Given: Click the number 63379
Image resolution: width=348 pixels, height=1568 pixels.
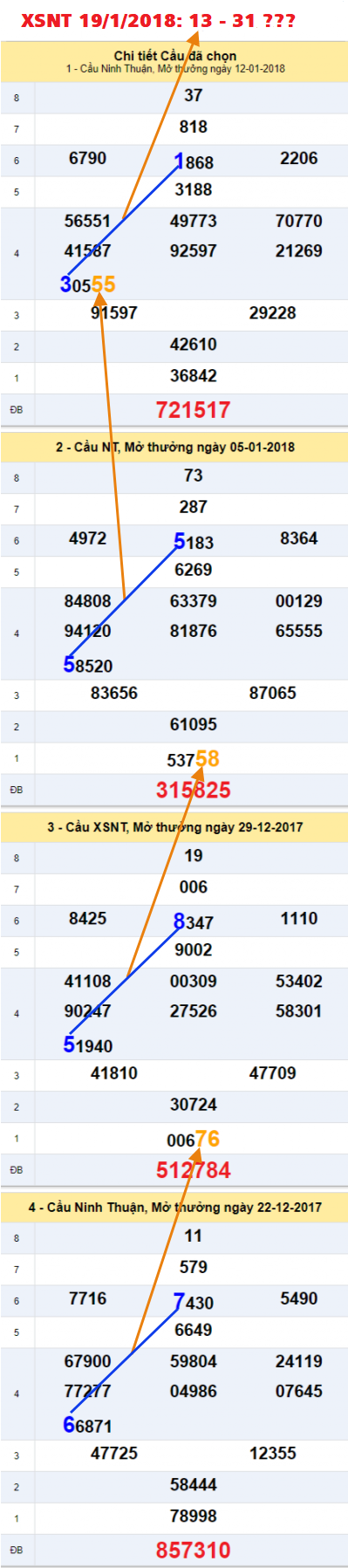Looking at the screenshot, I should coord(194,601).
